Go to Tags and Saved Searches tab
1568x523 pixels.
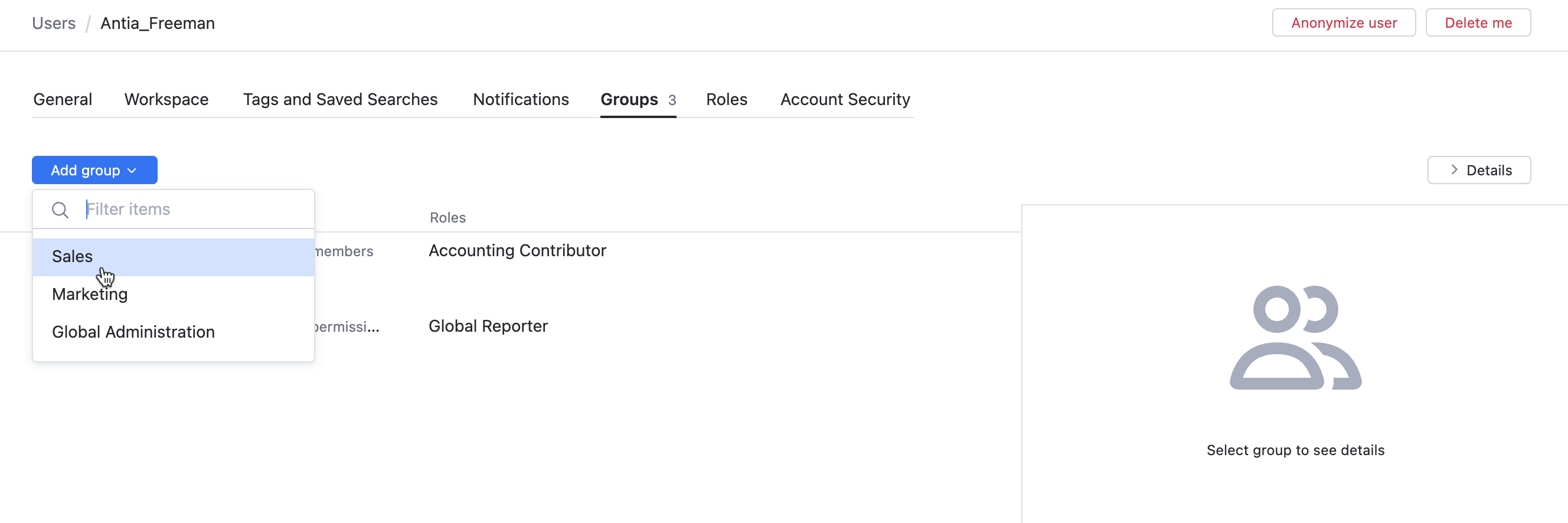click(340, 99)
